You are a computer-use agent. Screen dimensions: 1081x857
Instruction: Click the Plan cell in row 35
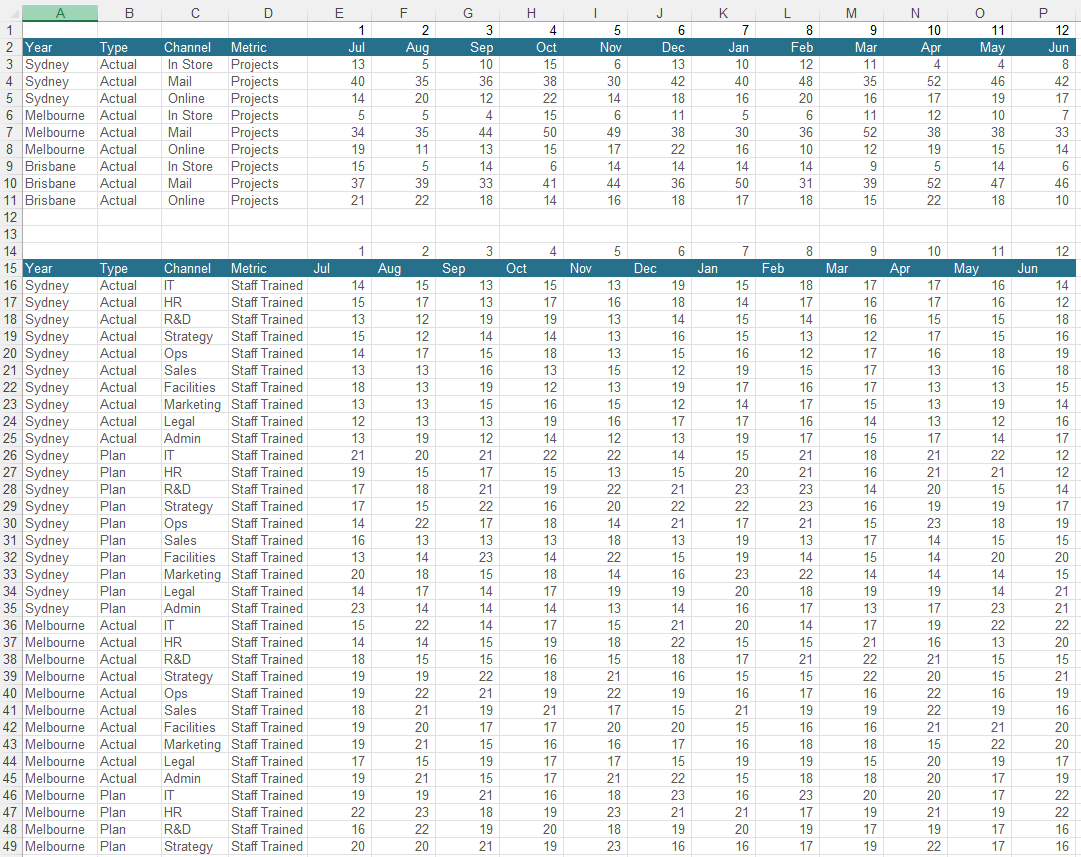click(x=129, y=608)
